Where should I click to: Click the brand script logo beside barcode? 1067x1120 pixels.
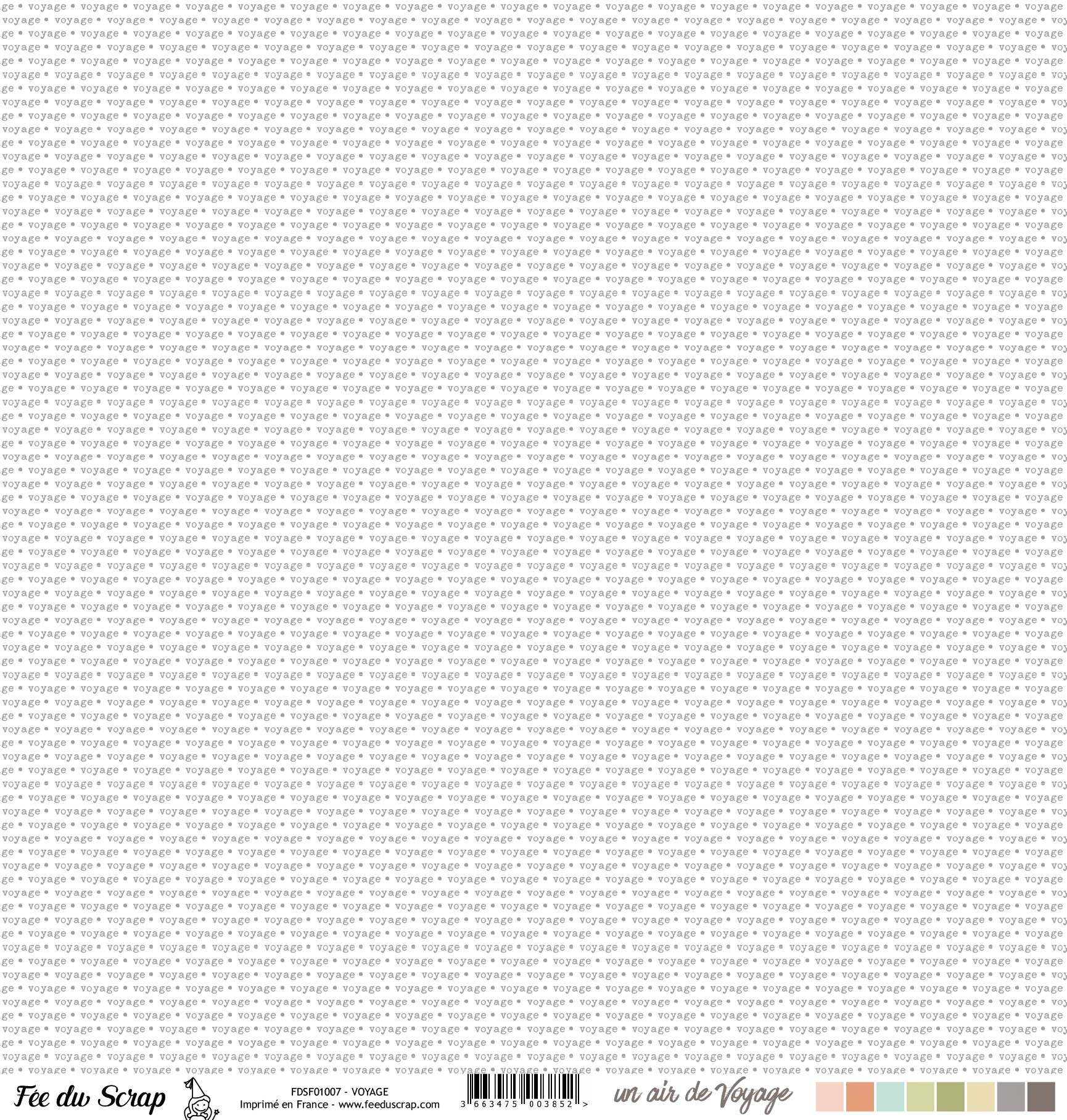click(x=702, y=1095)
